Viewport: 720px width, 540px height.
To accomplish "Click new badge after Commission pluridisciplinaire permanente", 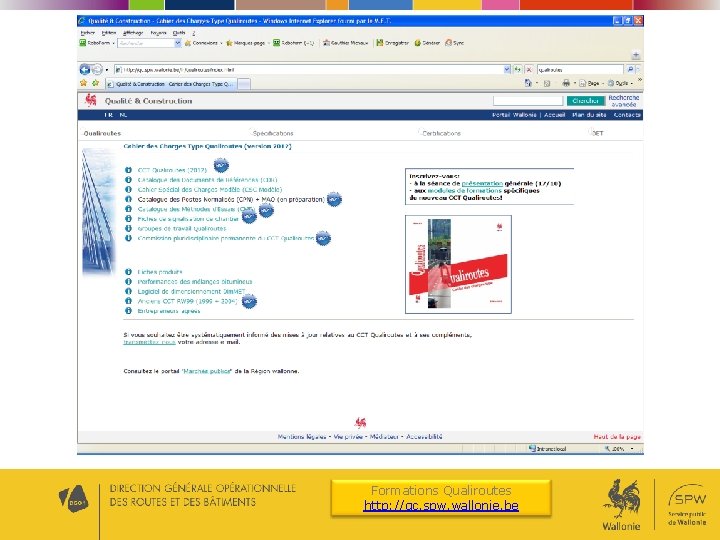I will tap(323, 238).
